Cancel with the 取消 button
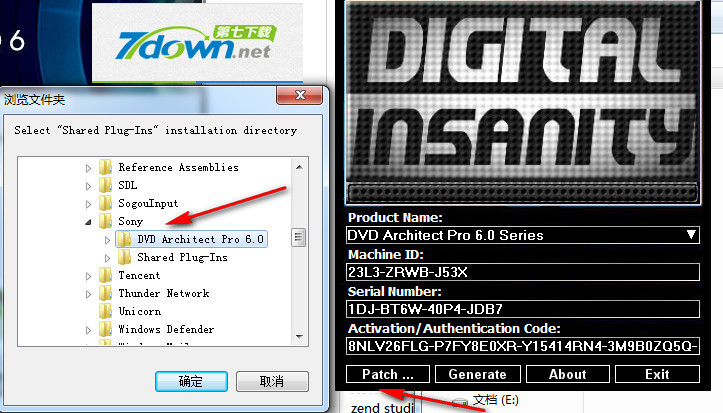This screenshot has width=723, height=413. click(272, 382)
